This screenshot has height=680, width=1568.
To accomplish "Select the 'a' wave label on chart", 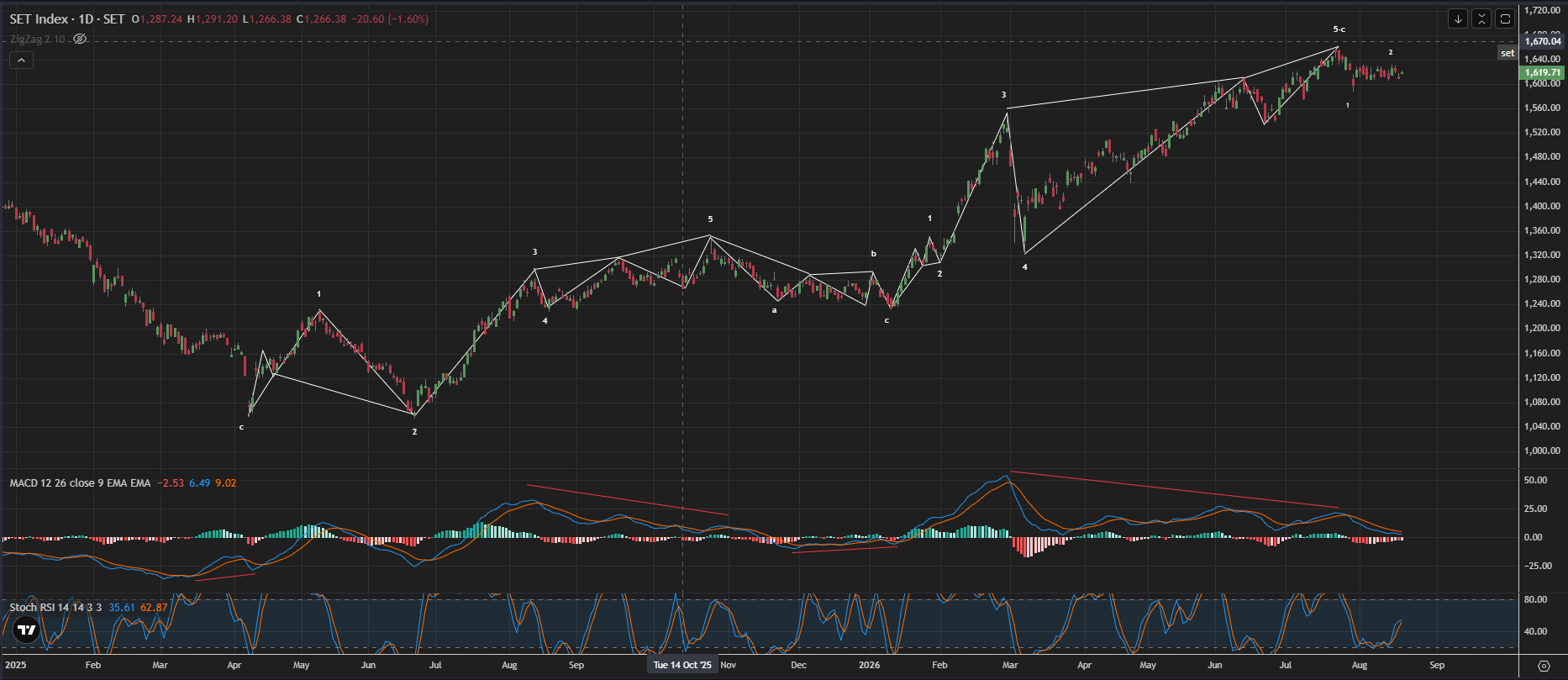I will coord(775,310).
